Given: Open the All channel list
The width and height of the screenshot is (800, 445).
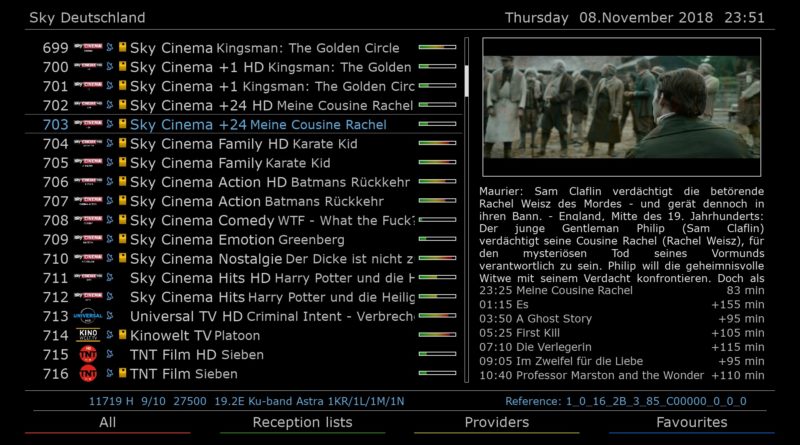Looking at the screenshot, I should point(108,423).
